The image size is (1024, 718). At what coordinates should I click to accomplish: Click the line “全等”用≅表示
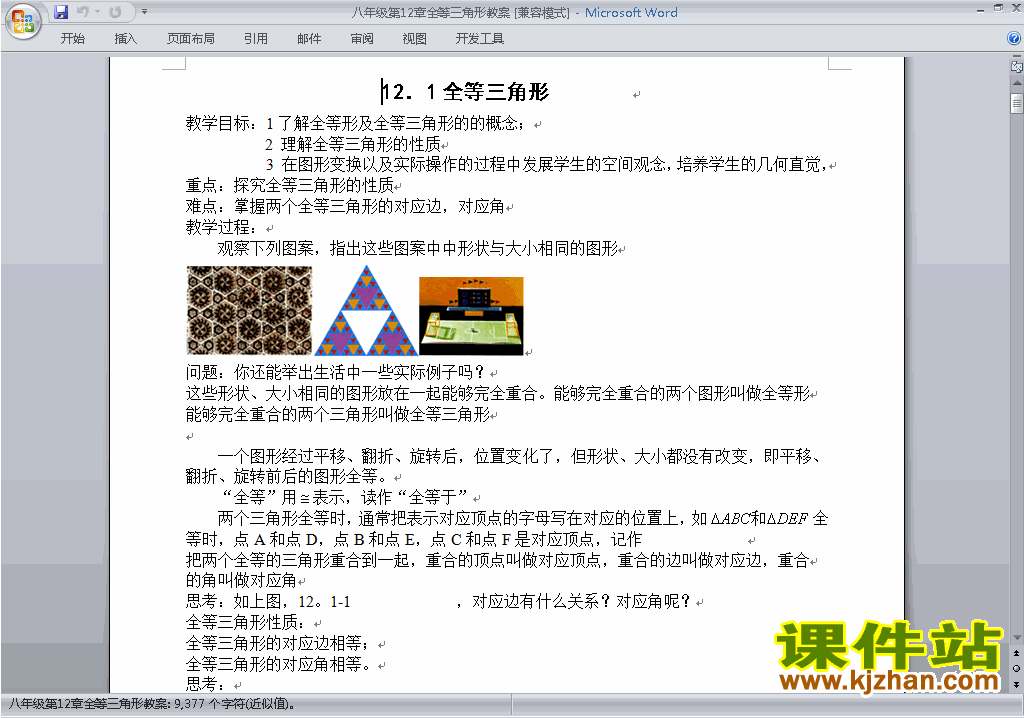pos(344,498)
